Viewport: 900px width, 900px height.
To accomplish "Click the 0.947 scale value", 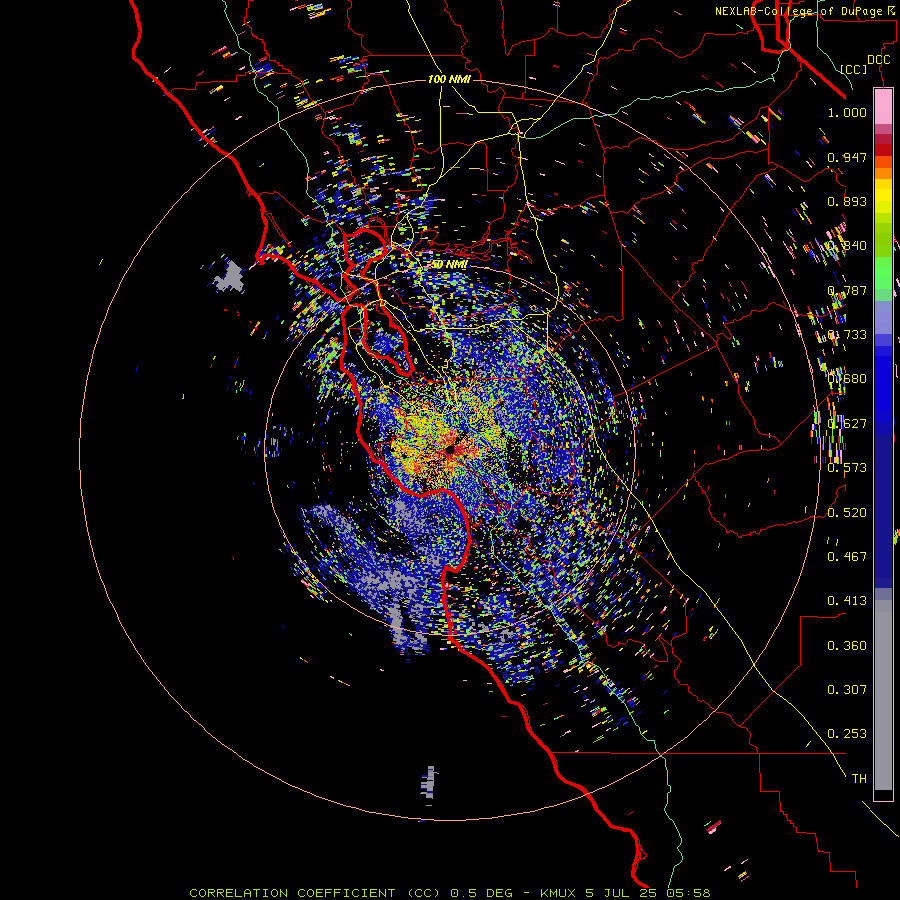I will coord(847,157).
